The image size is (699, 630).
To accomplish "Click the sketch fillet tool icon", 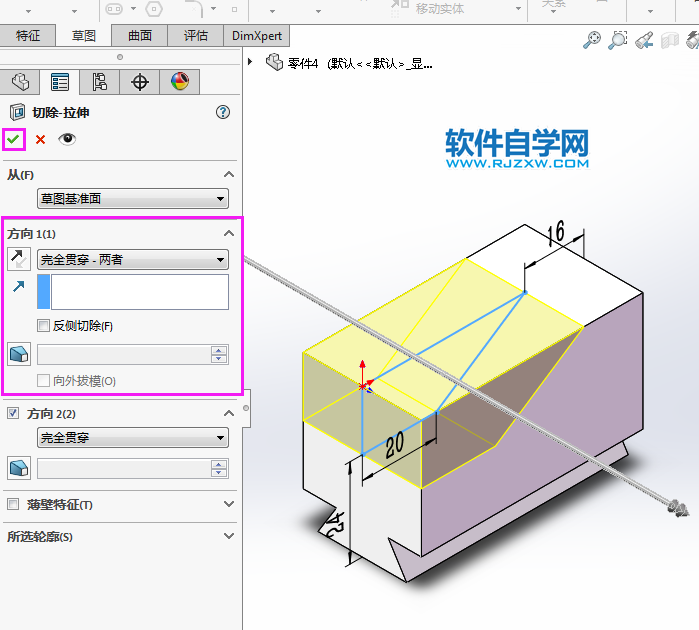I will (194, 9).
